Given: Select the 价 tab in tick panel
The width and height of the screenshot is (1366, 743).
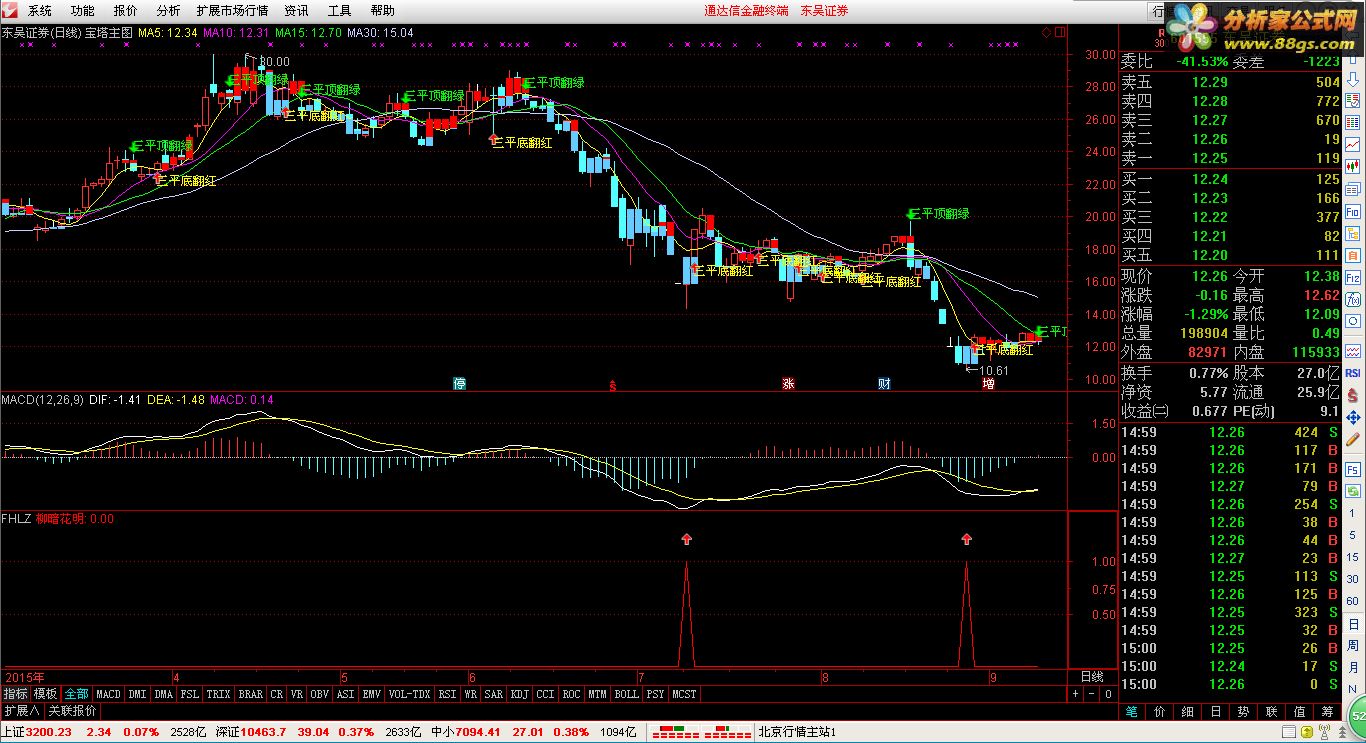Looking at the screenshot, I should (x=1159, y=712).
